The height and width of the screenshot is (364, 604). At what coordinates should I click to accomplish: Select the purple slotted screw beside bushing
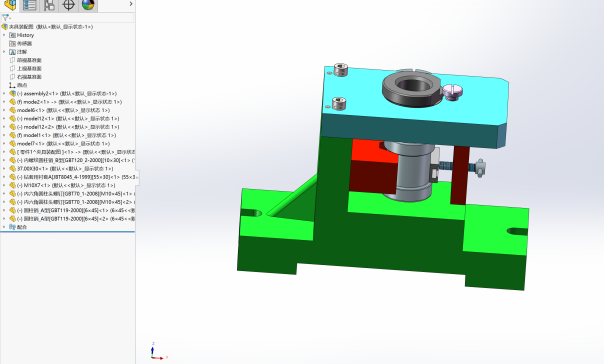click(452, 92)
